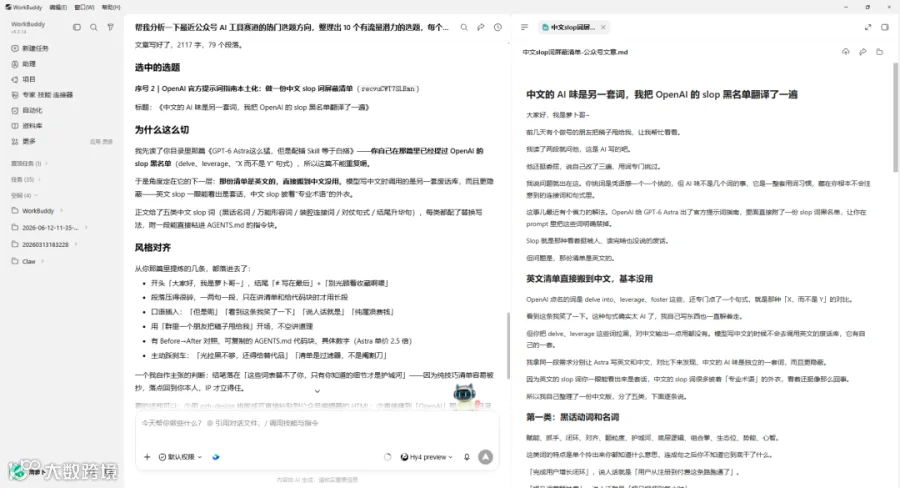Open the Hy4 preview model dropdown
This screenshot has width=900, height=488.
[x=426, y=457]
